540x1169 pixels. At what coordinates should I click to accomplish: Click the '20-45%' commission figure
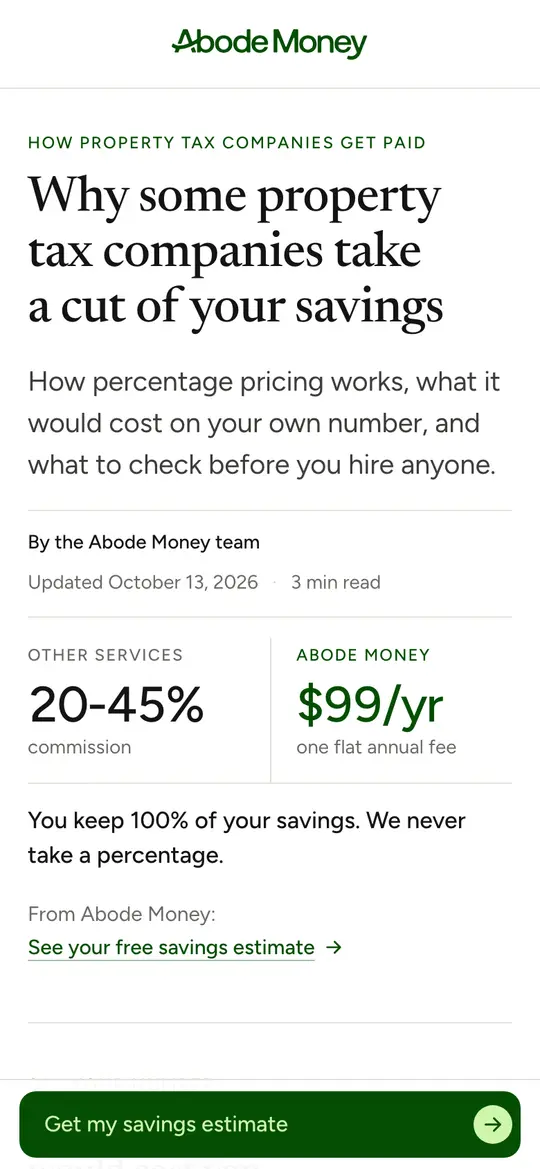[116, 705]
